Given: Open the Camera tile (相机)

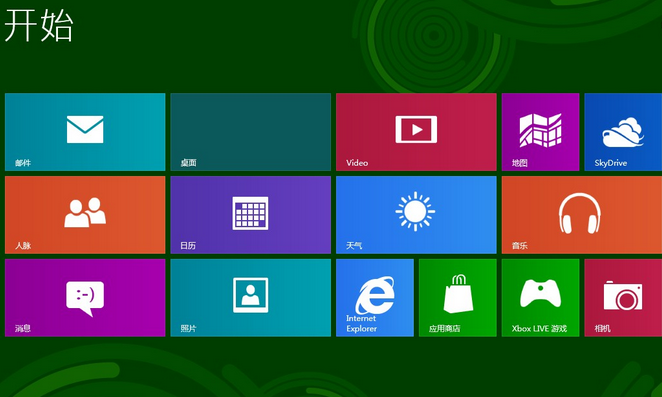Looking at the screenshot, I should 623,297.
